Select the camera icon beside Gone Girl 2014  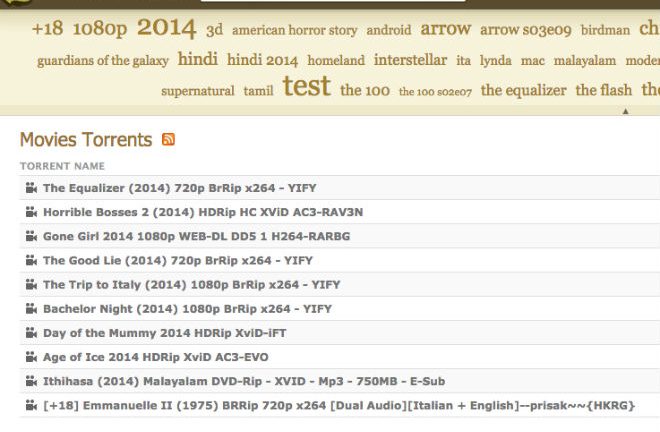pyautogui.click(x=31, y=236)
